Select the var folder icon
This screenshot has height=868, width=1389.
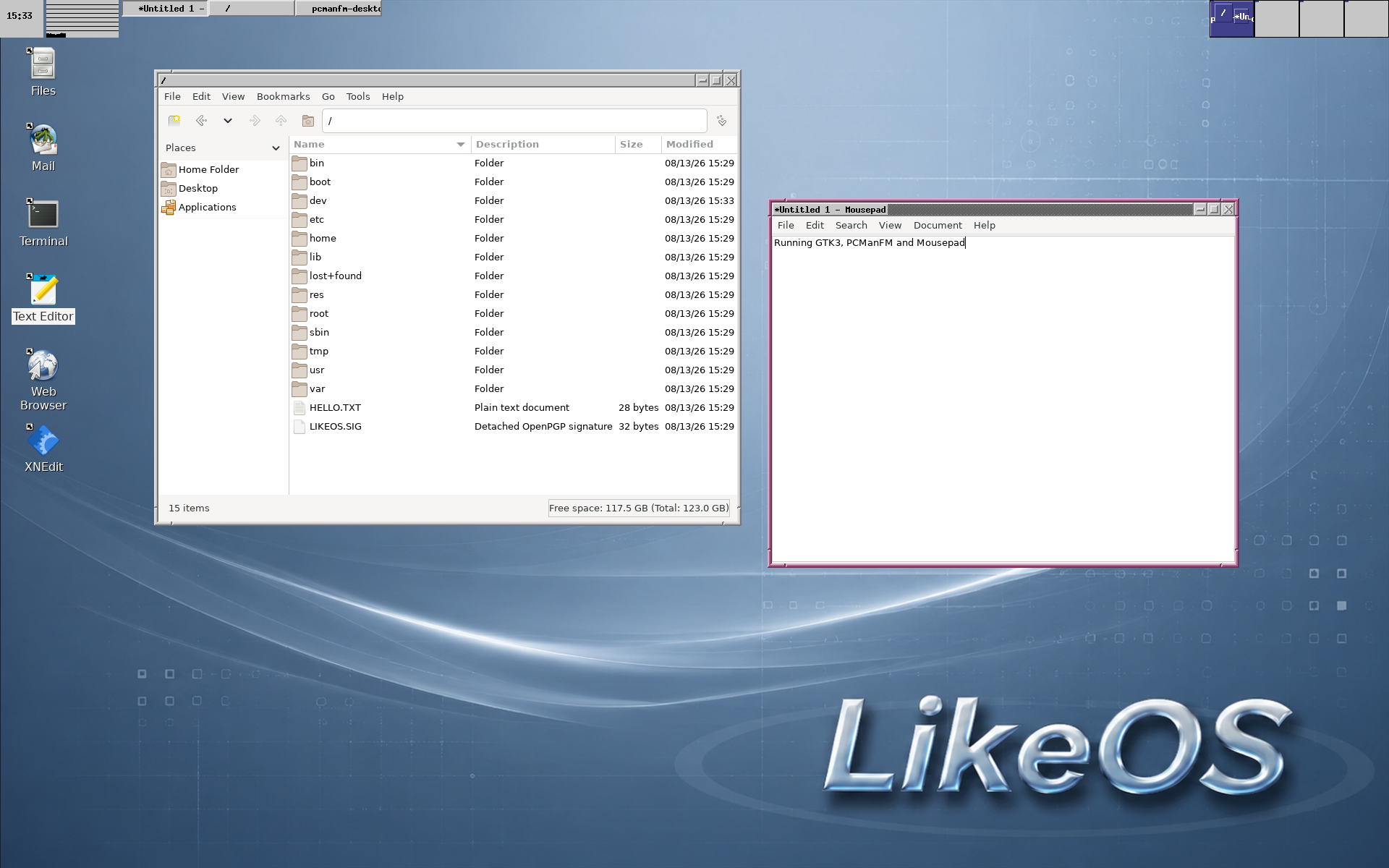(300, 389)
